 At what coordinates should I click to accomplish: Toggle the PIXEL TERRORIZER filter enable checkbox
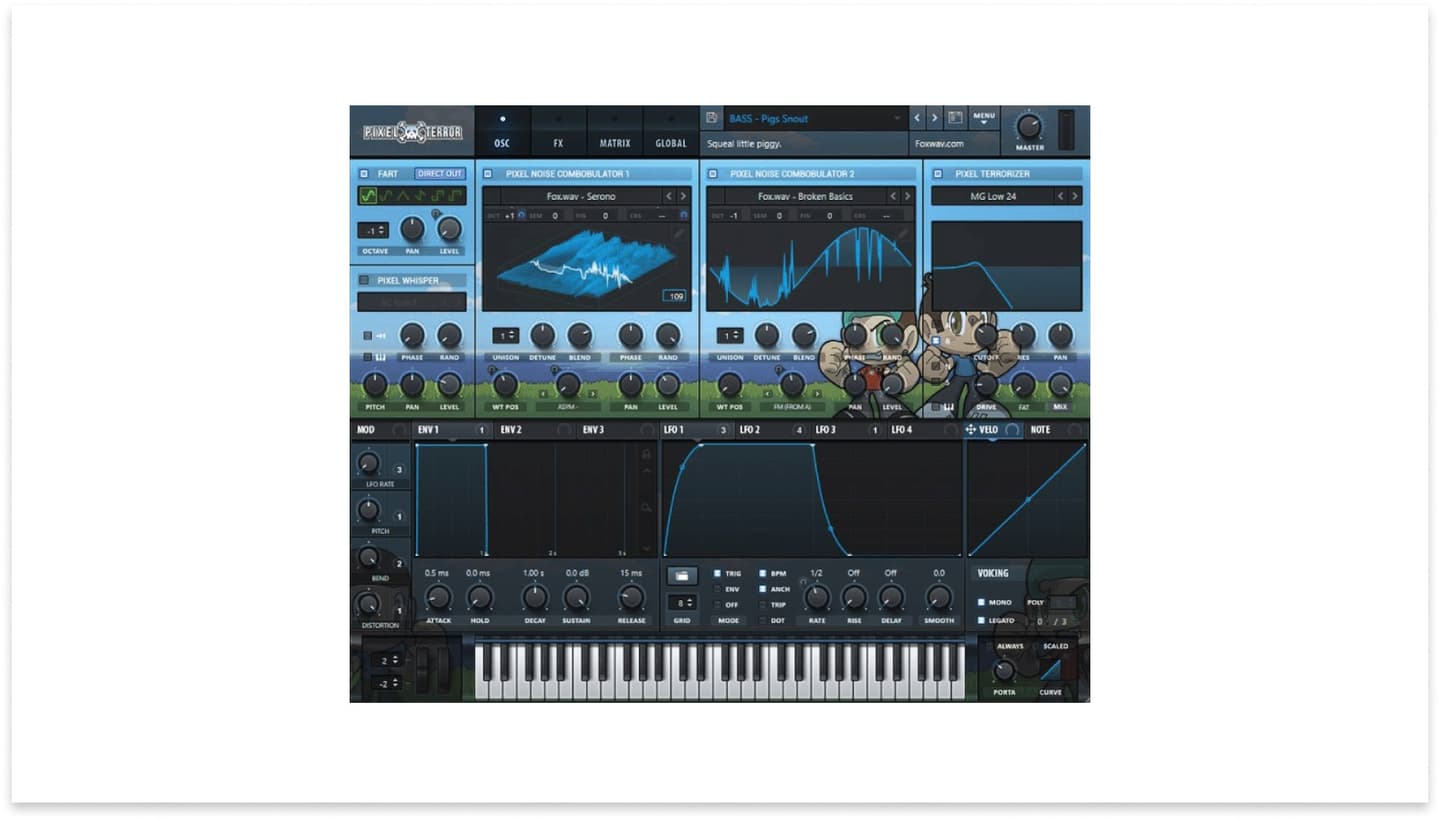(938, 174)
